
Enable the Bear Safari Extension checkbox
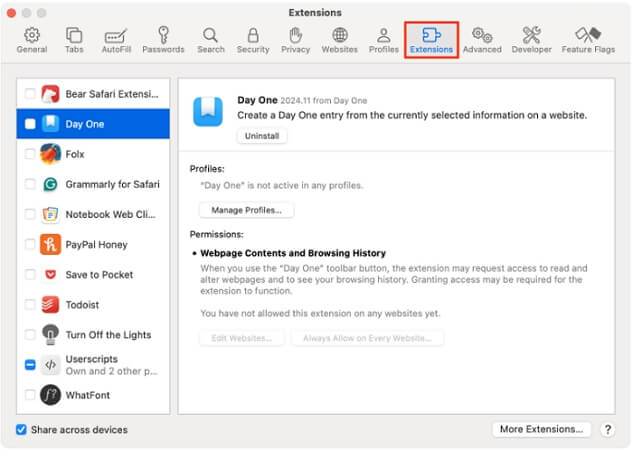point(30,94)
